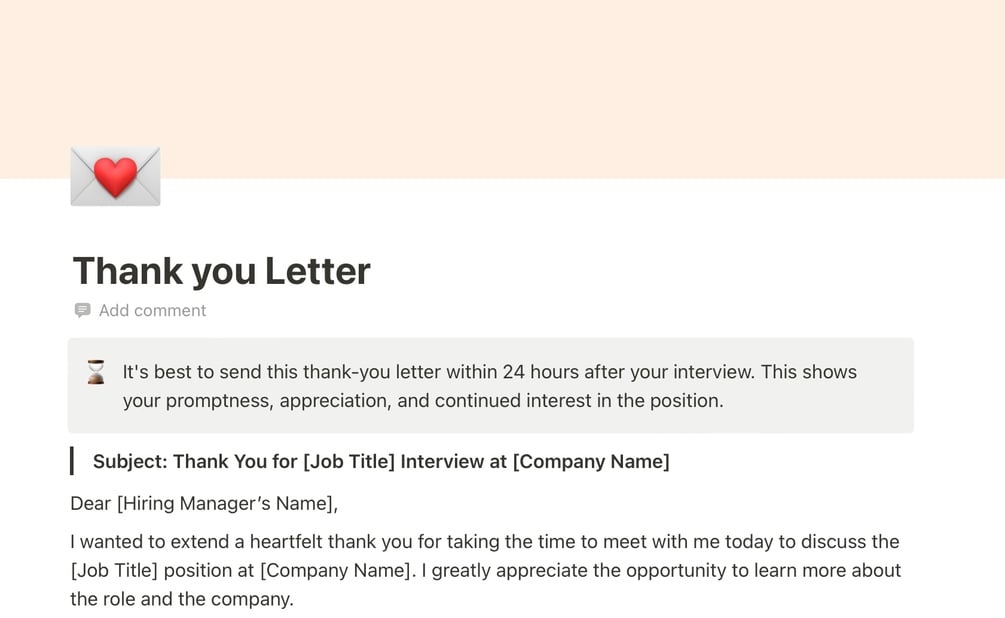Screen dimensions: 1005x618
Task: Click the vertical quote bar beside Subject
Action: [72, 462]
